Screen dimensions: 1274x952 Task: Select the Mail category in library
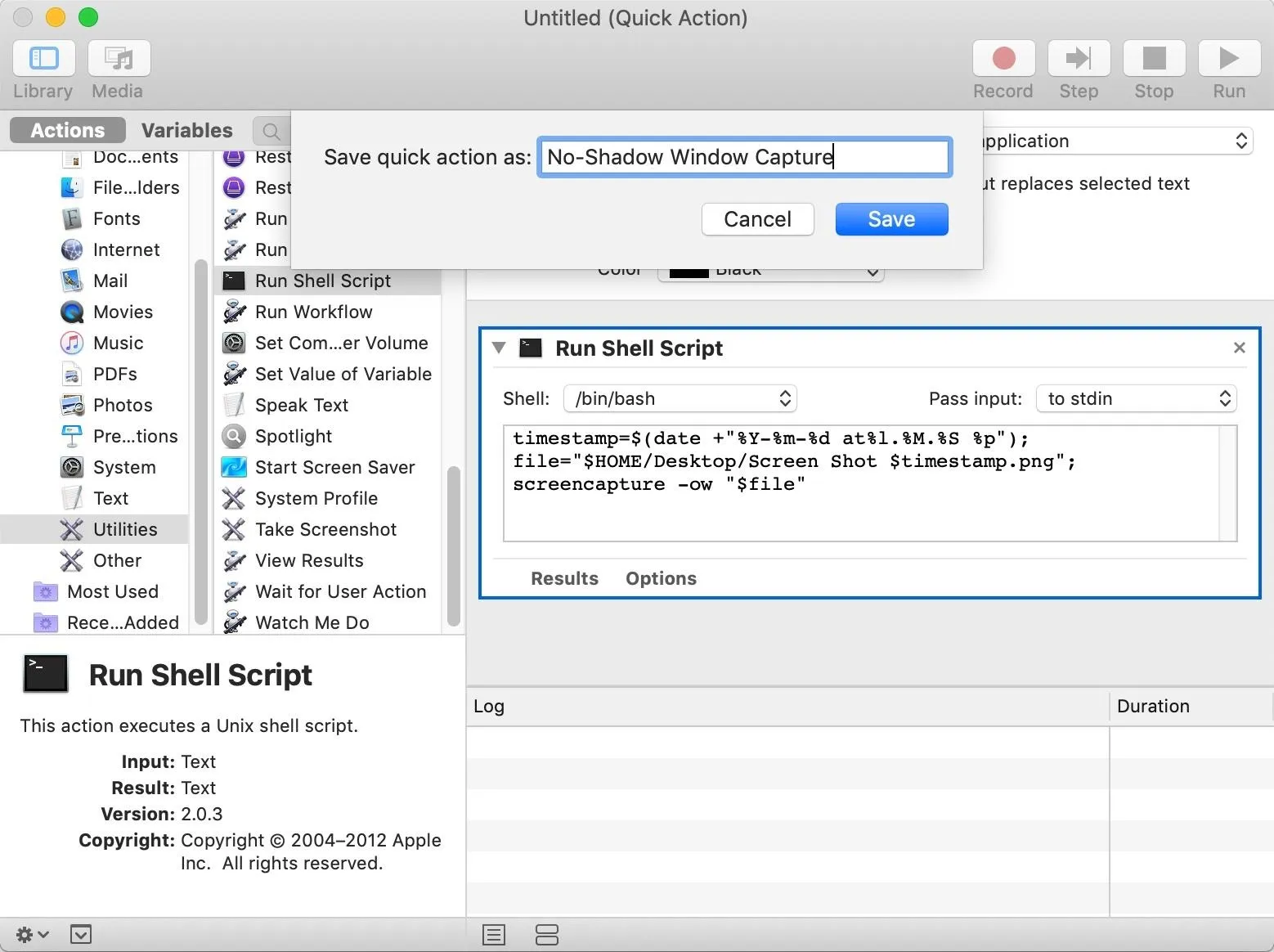[x=94, y=281]
